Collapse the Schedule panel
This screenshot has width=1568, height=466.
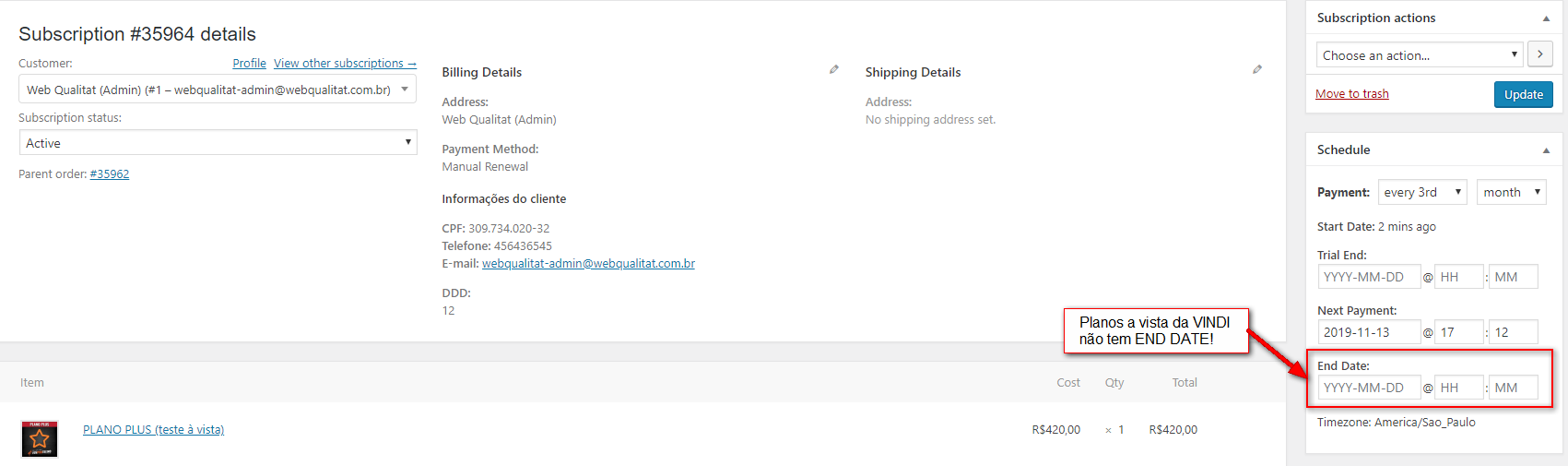tap(1546, 150)
